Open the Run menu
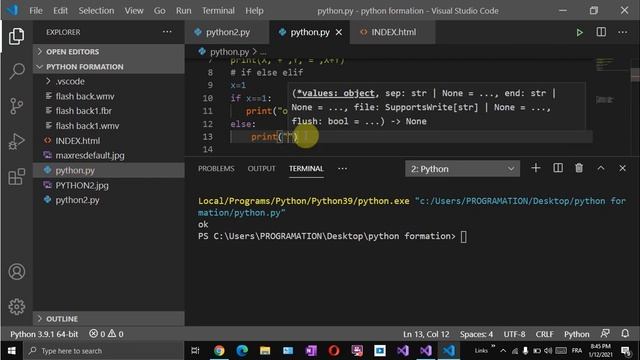This screenshot has width=640, height=360. click(183, 11)
